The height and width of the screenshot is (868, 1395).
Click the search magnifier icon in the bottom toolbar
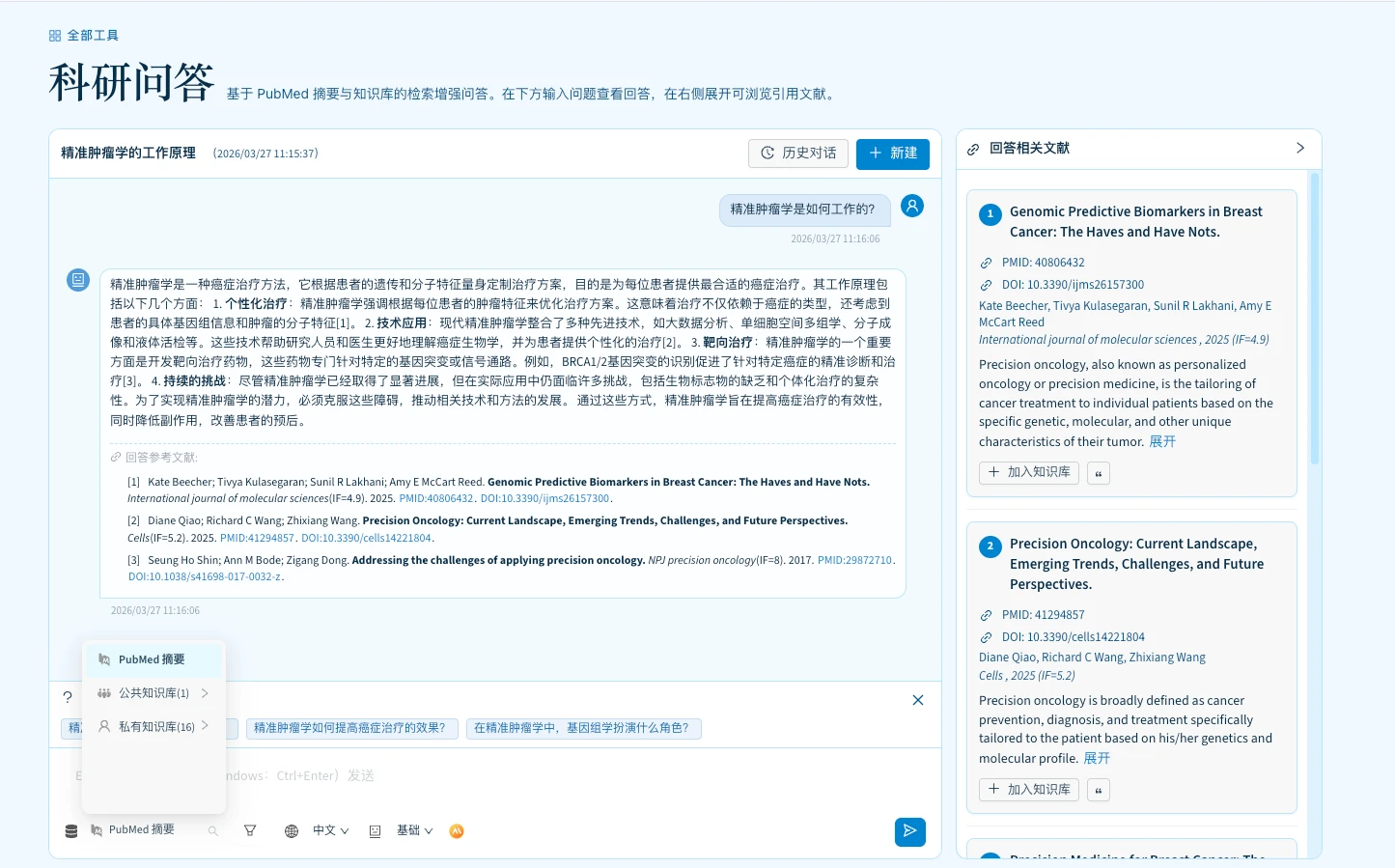tap(212, 830)
